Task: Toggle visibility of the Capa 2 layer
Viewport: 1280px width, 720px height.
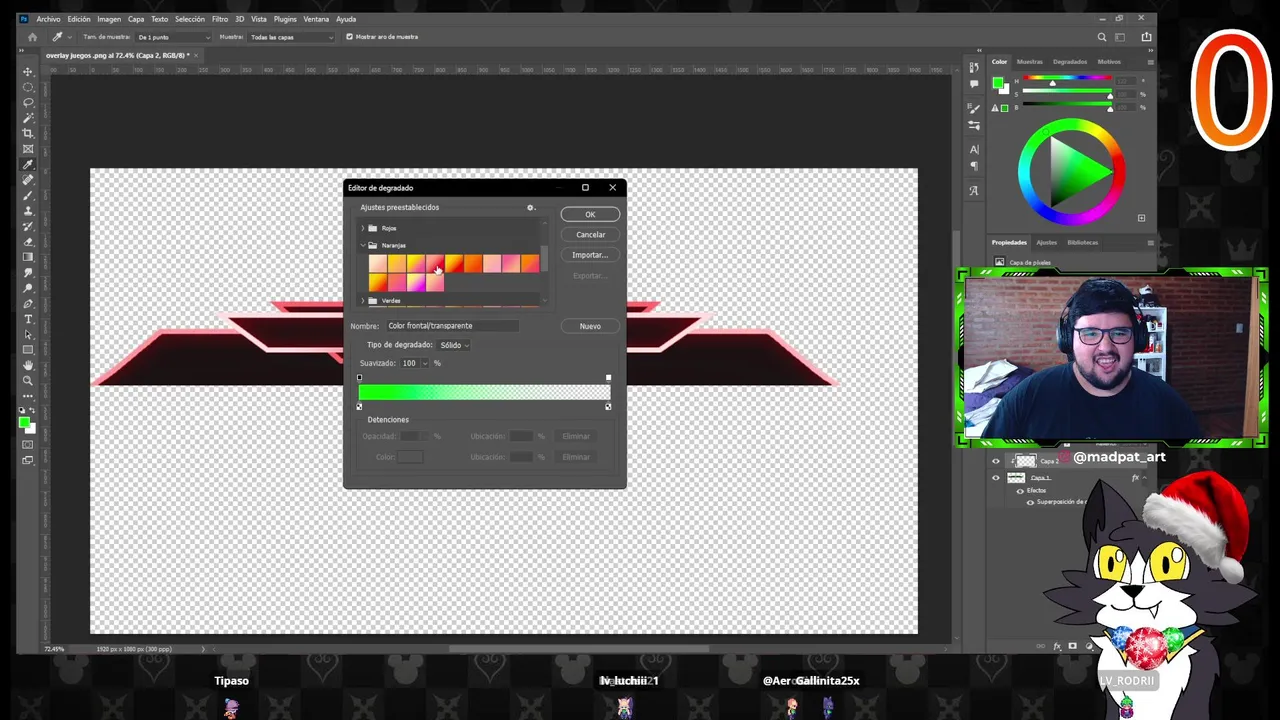Action: 995,461
